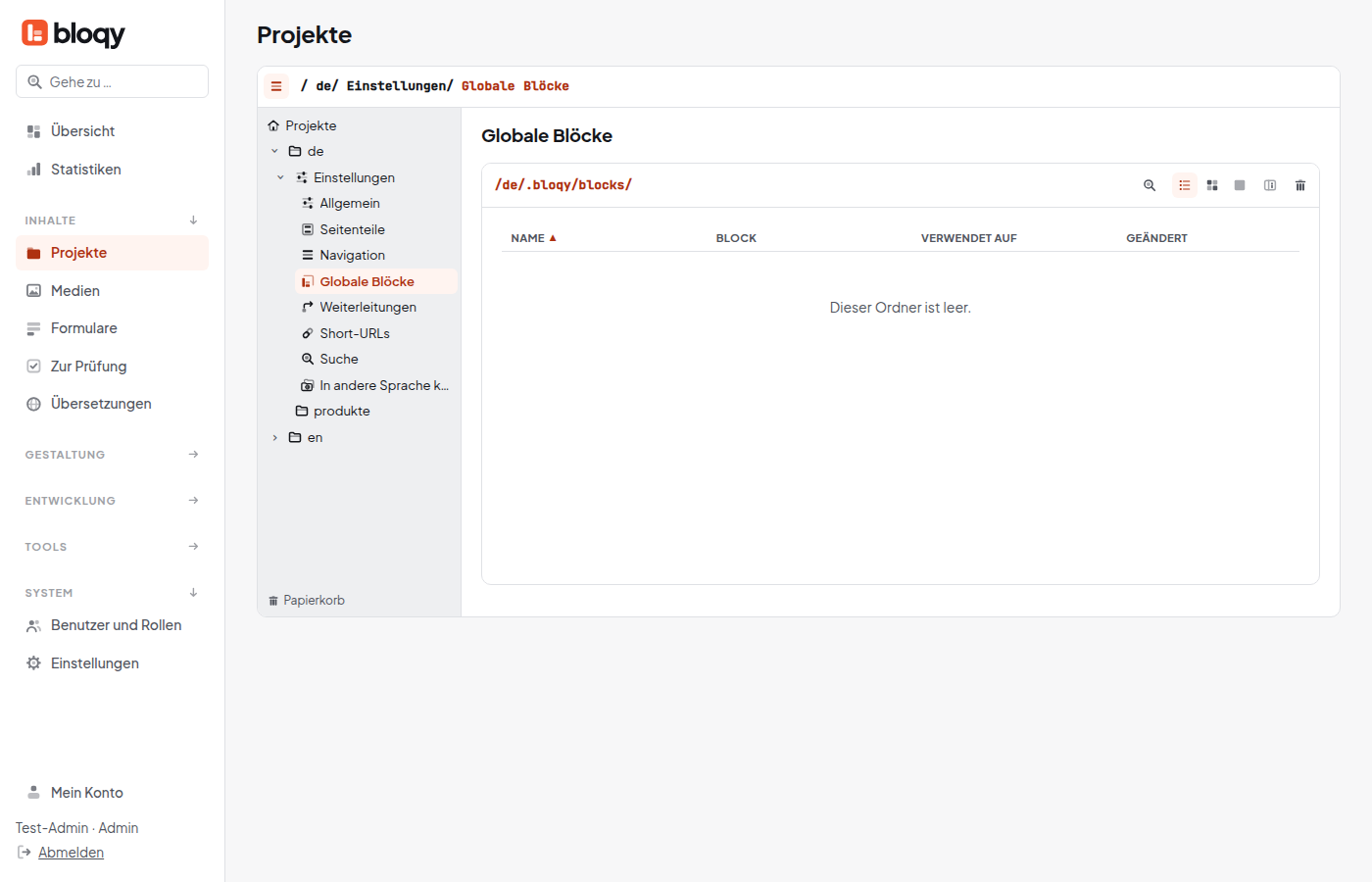
Task: Open Benutzer und Rollen
Action: [112, 625]
